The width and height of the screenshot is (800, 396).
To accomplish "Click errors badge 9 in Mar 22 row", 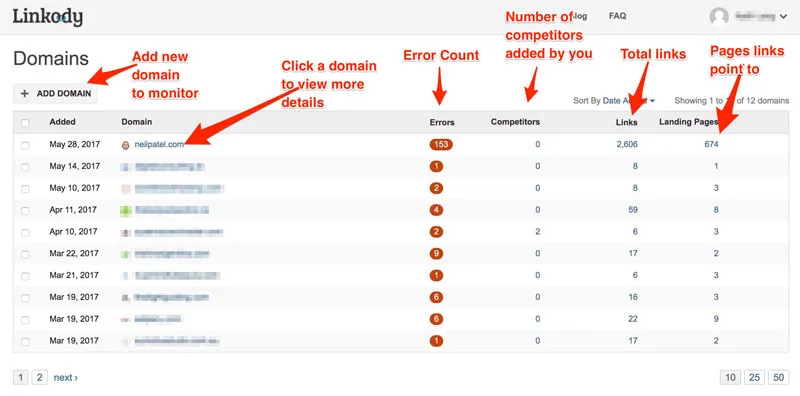I will pyautogui.click(x=436, y=254).
